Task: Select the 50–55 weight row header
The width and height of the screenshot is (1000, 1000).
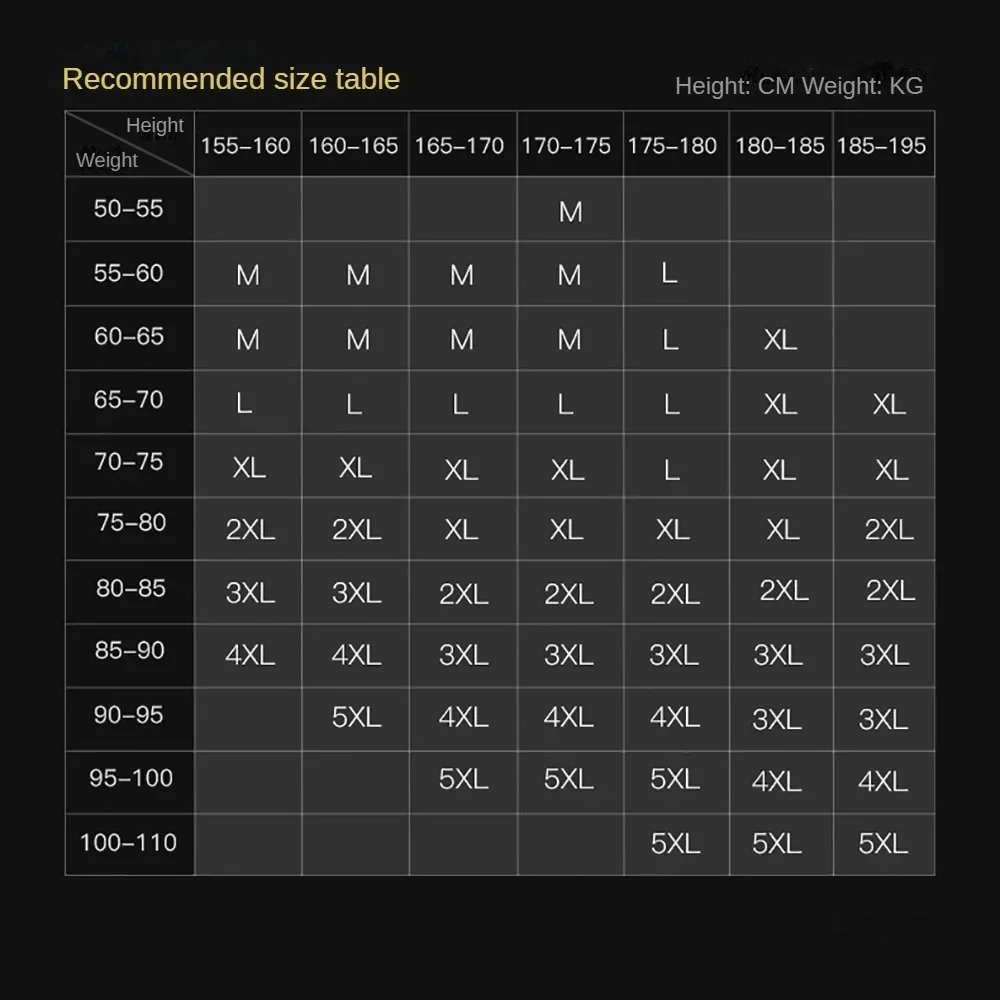Action: (x=128, y=209)
